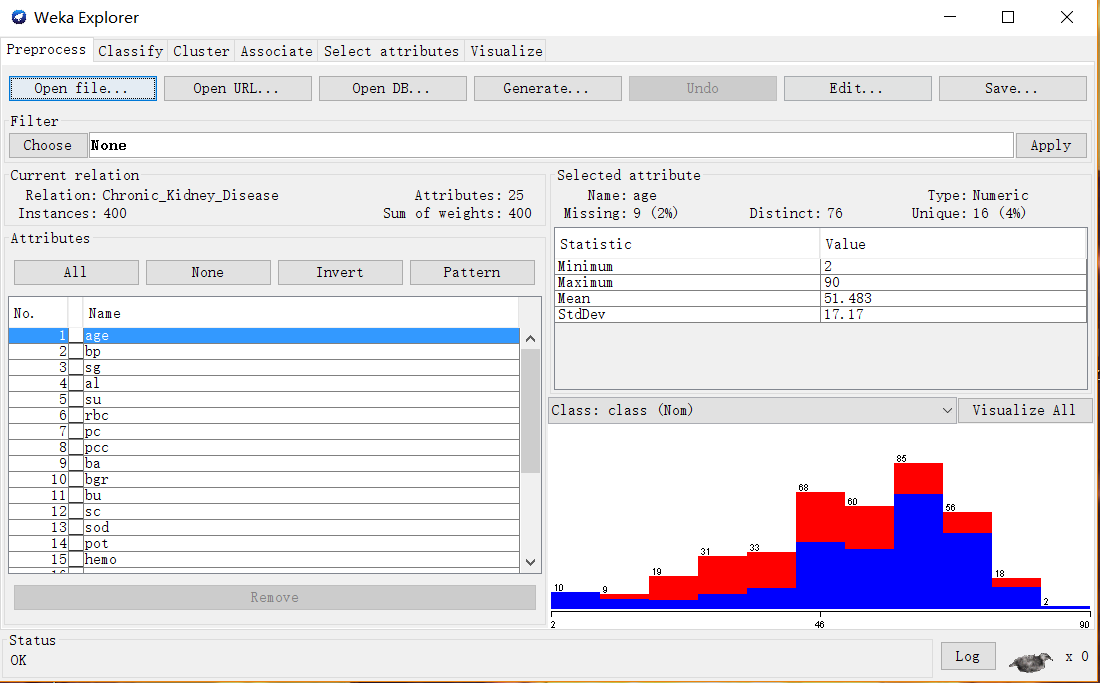The width and height of the screenshot is (1100, 683).
Task: Select the Preprocess tab
Action: coord(46,50)
